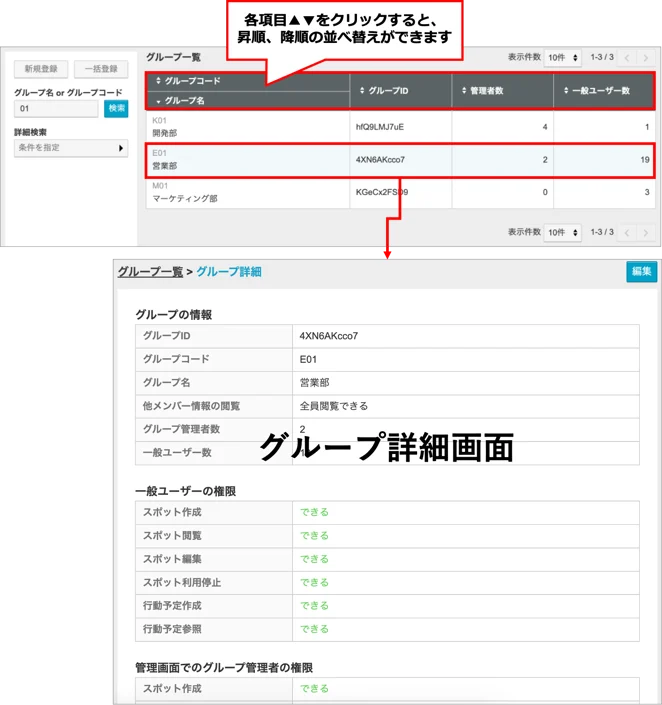Image resolution: width=662 pixels, height=705 pixels.
Task: Go to next page using top pager arrow
Action: (646, 58)
